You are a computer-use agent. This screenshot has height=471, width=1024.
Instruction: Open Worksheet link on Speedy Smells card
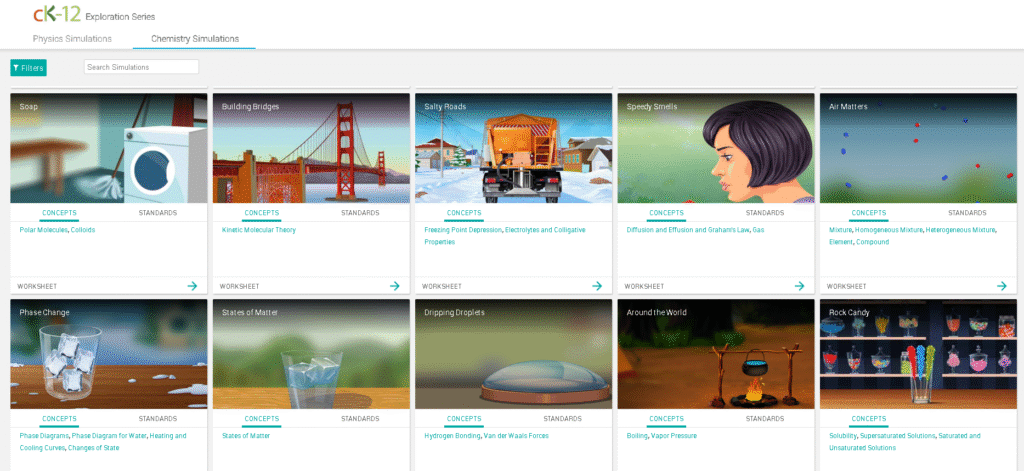645,287
